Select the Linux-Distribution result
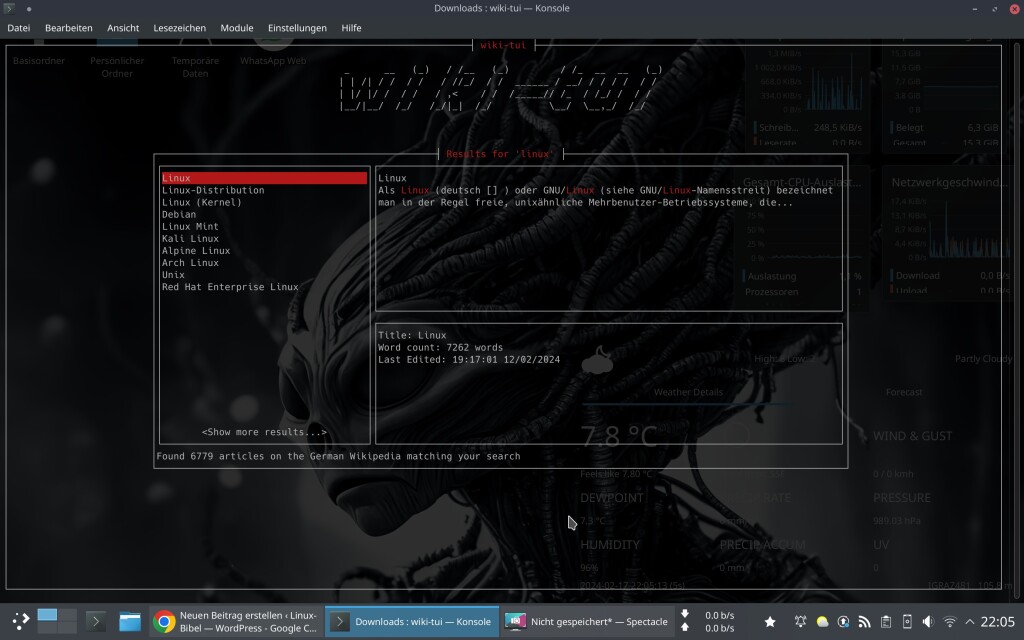 [x=213, y=190]
